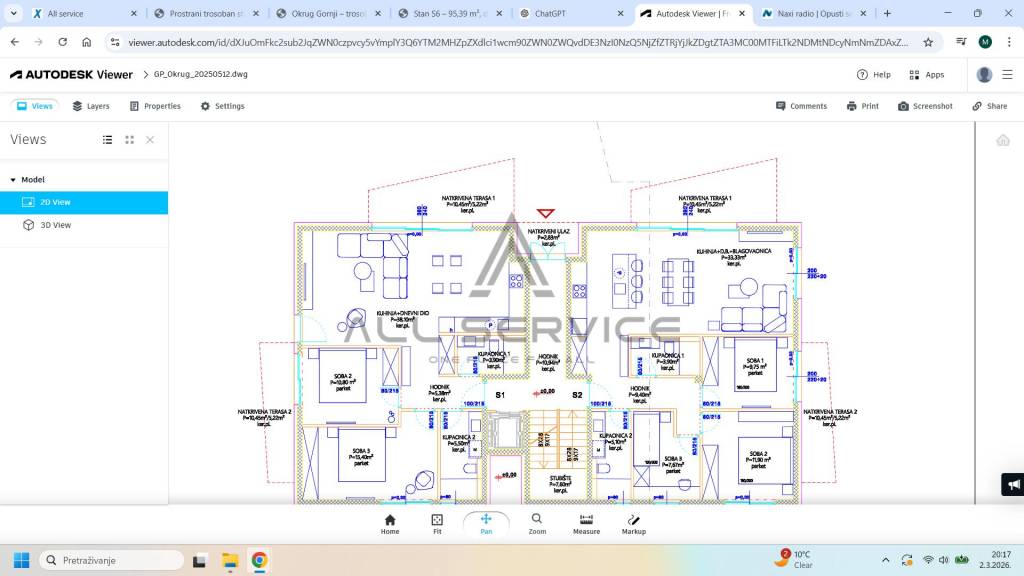Print the current drawing
Screen dimensions: 1024x576
tap(862, 106)
